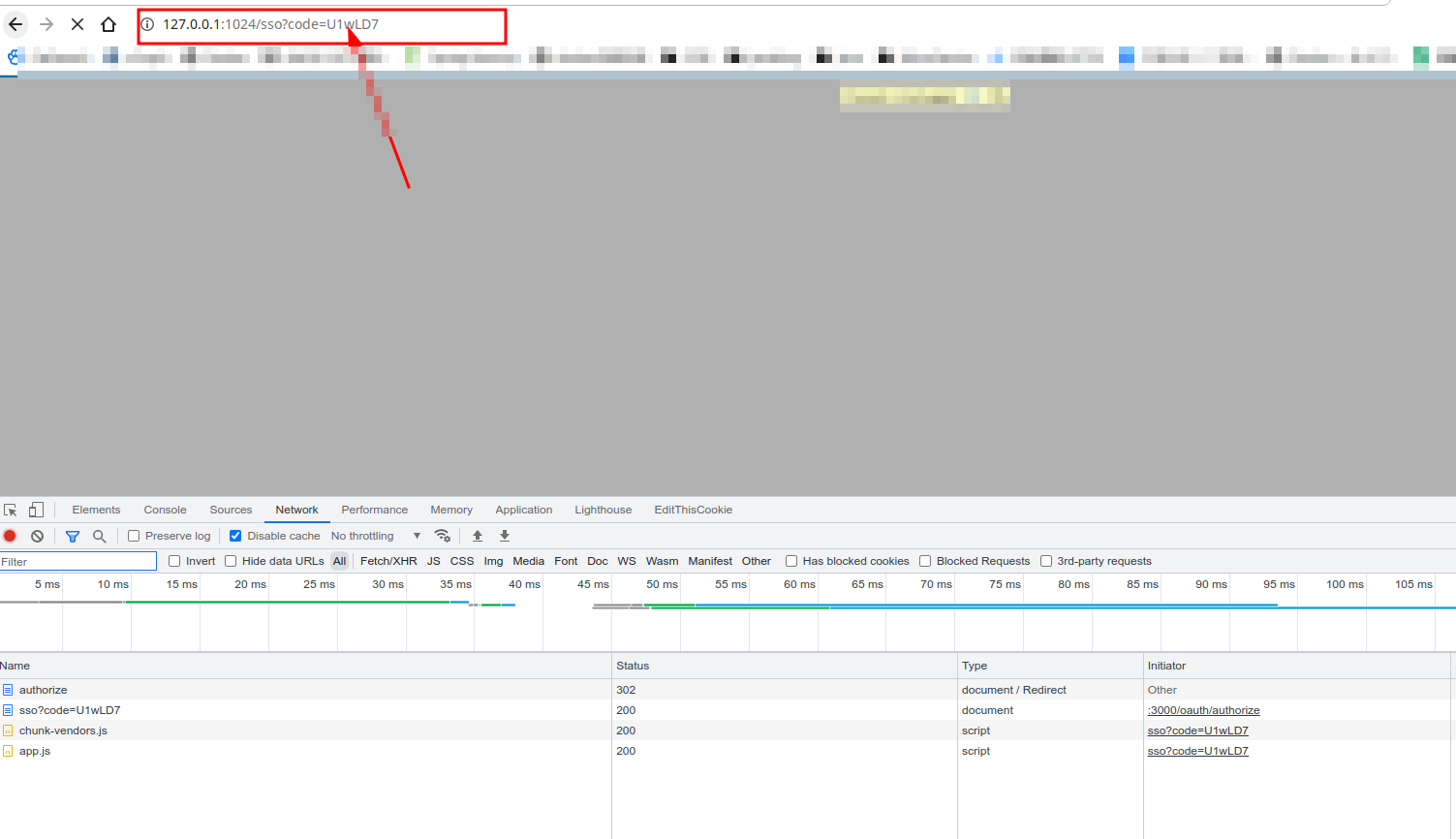
Task: Filter requests by Manifest type
Action: pos(710,561)
